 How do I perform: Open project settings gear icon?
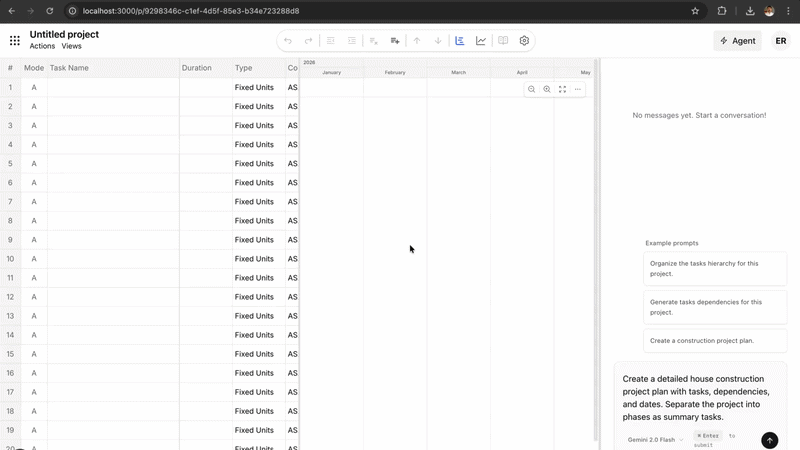(x=524, y=41)
